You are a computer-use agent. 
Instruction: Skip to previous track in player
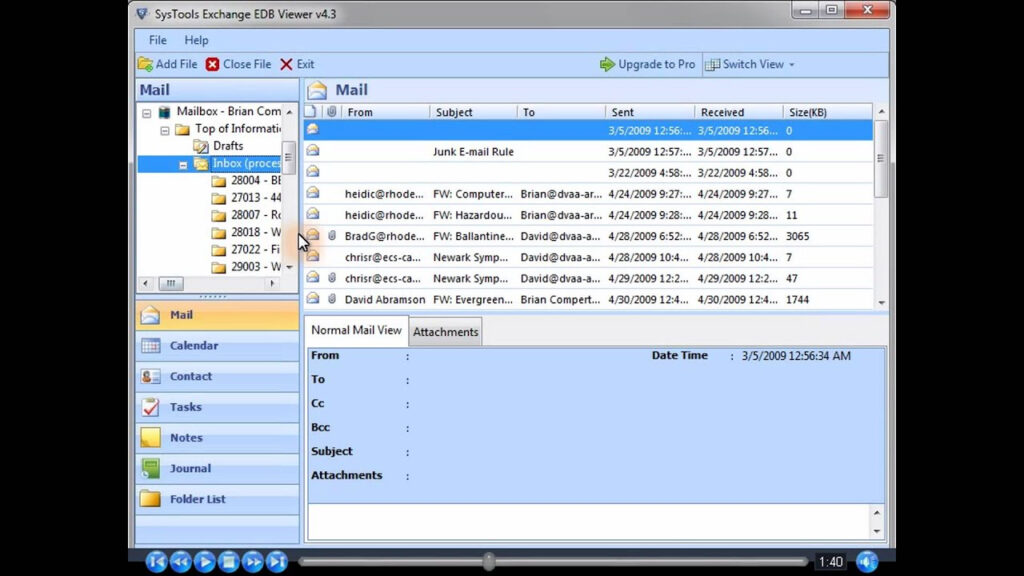pos(156,562)
